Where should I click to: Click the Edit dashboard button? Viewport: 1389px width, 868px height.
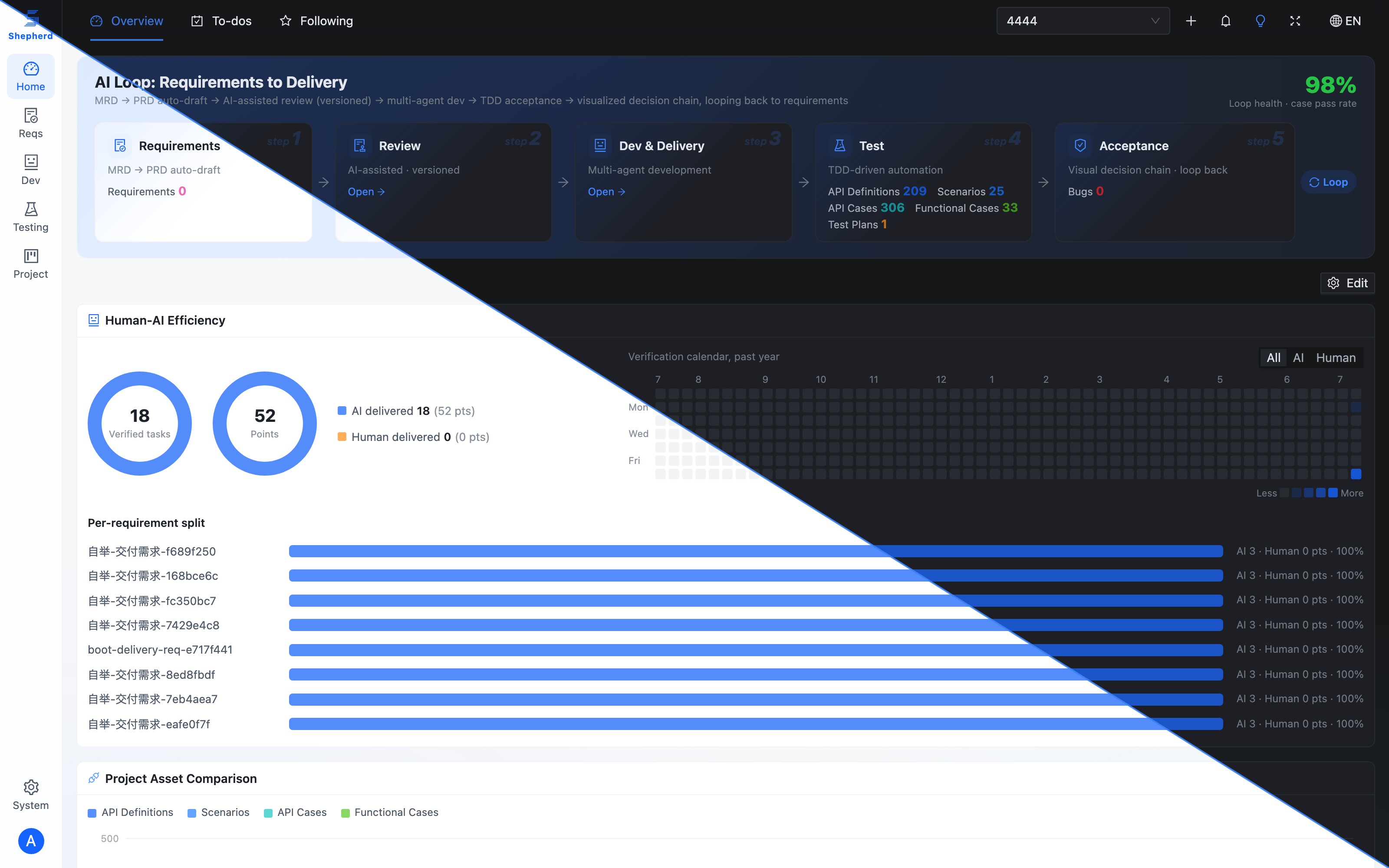[x=1347, y=283]
